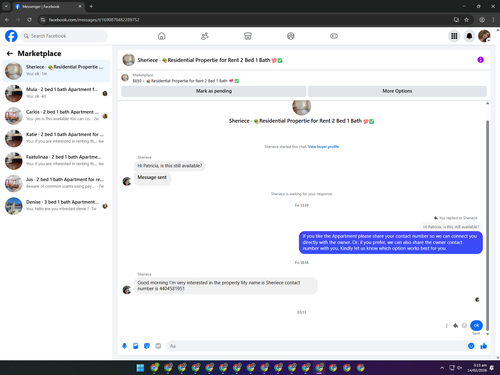Click the voice clip microphone icon
Viewport: 500px width, 375px height.
coord(124,346)
